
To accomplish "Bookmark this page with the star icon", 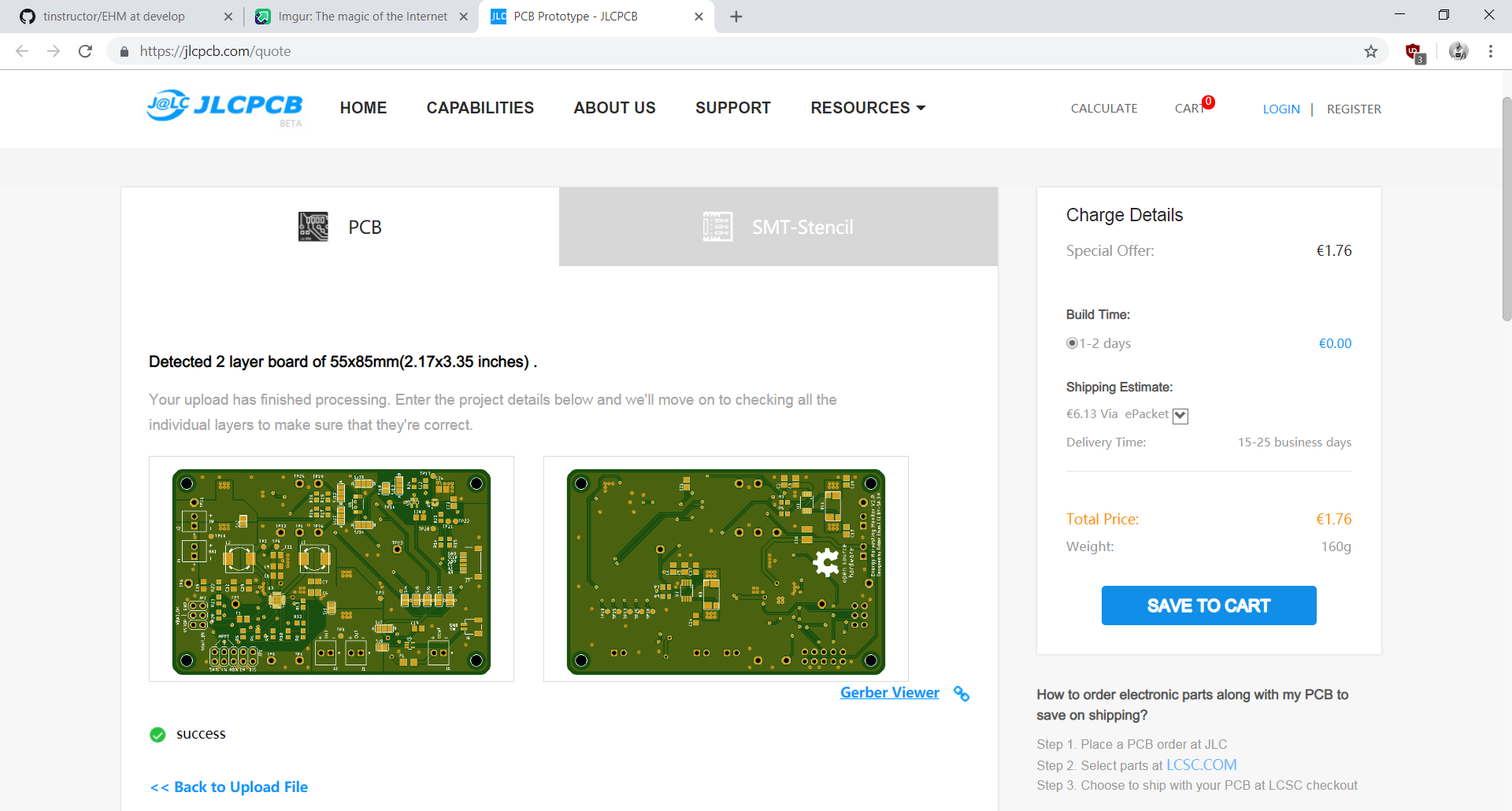I will [x=1371, y=51].
